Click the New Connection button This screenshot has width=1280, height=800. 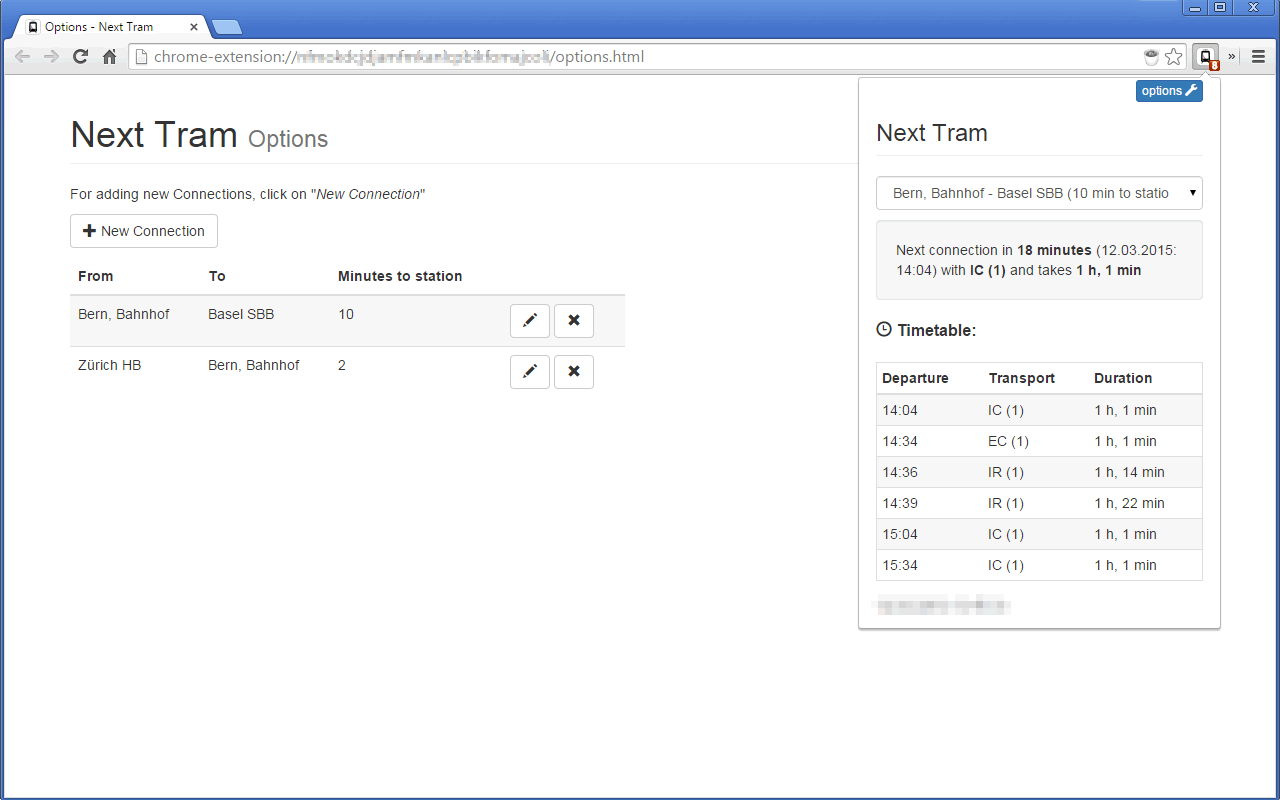tap(144, 231)
